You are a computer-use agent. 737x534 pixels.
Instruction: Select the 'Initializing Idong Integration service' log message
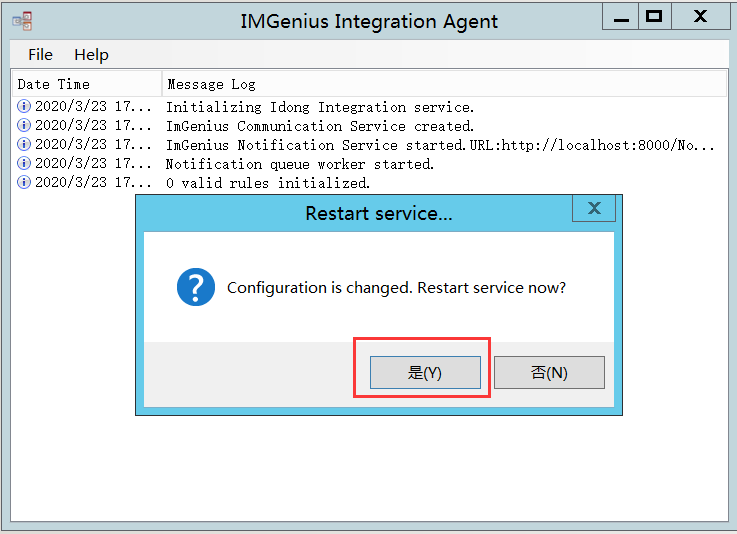tap(320, 107)
